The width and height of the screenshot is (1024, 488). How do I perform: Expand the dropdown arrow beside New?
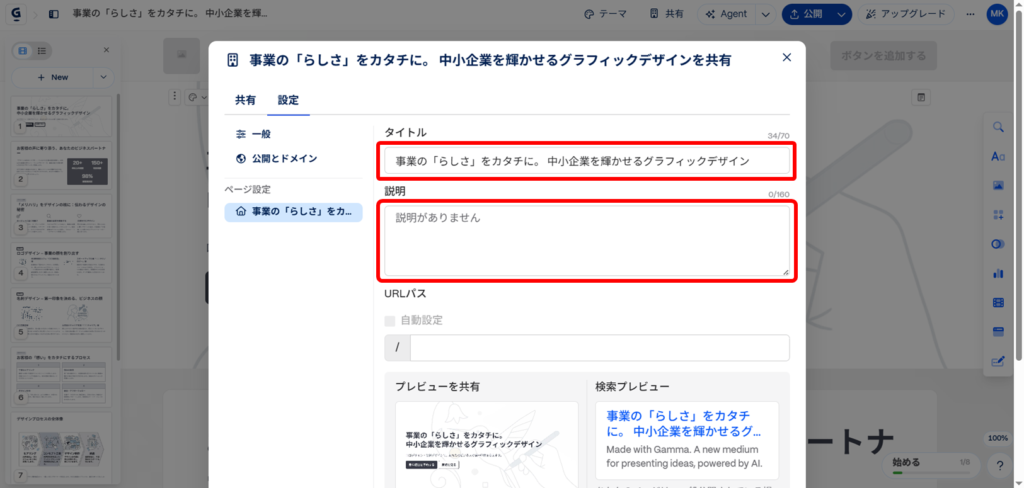pyautogui.click(x=103, y=77)
